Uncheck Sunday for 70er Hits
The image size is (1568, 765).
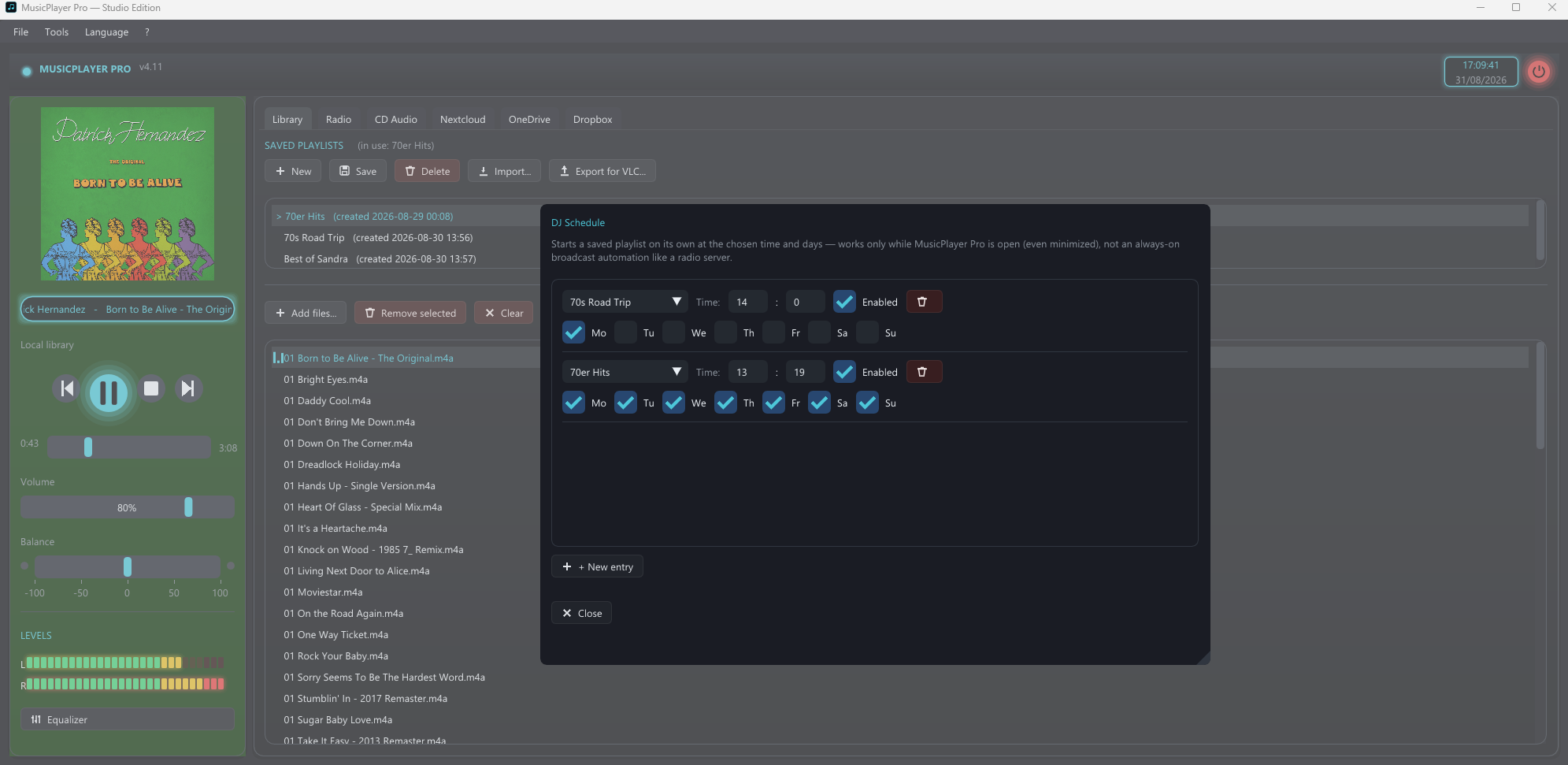click(867, 403)
